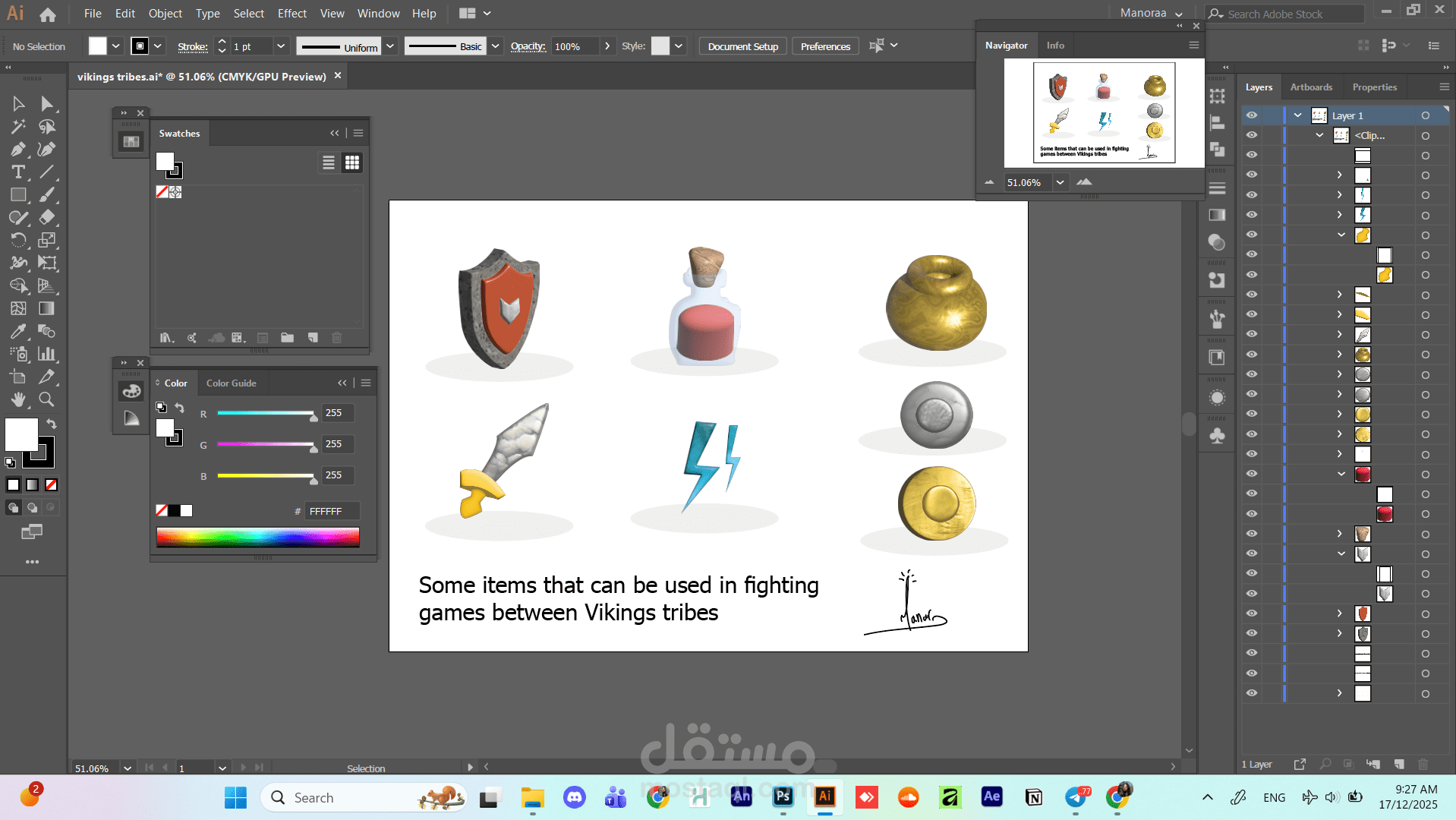Click the hex color value field
The width and height of the screenshot is (1456, 820).
click(332, 511)
